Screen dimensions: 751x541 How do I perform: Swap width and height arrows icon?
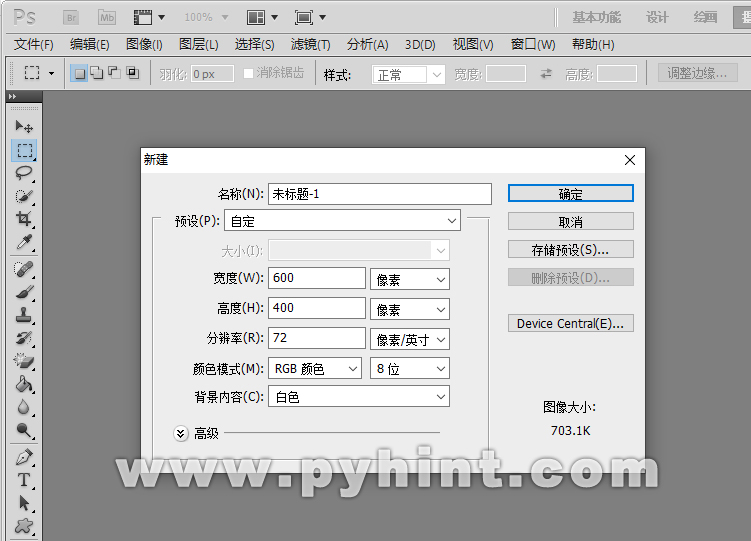pyautogui.click(x=546, y=74)
